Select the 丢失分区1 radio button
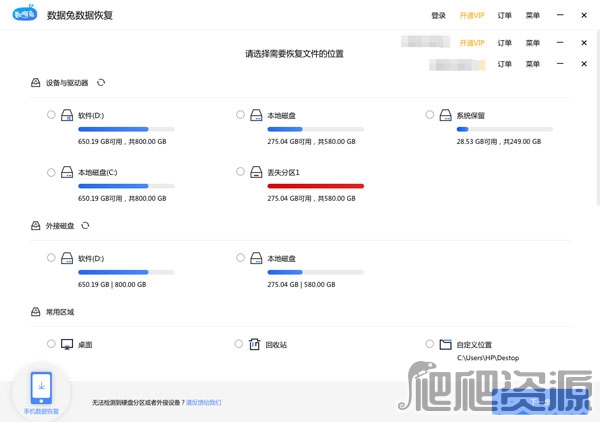 click(x=240, y=171)
